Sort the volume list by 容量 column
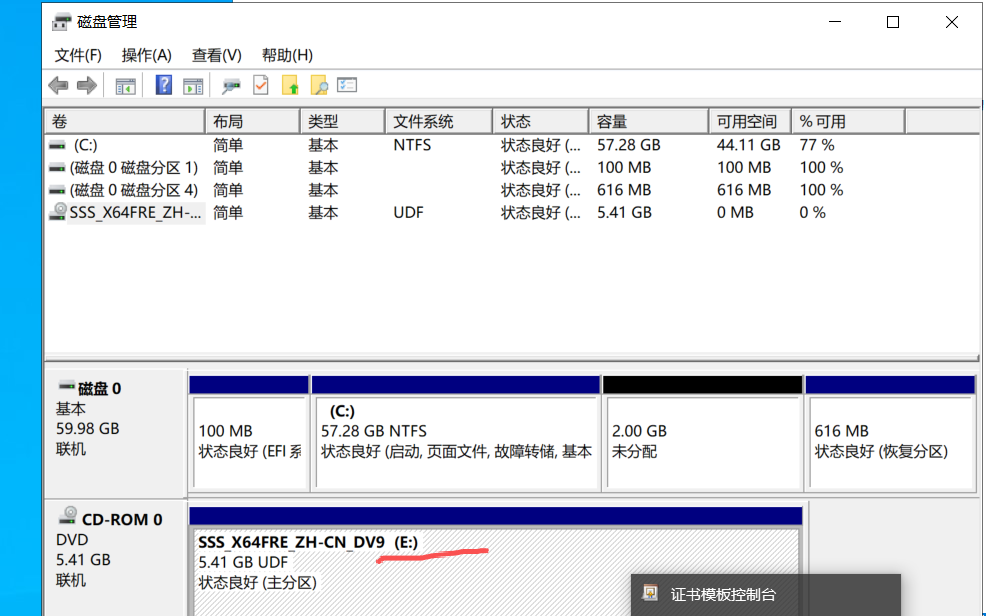The height and width of the screenshot is (616, 1004). (x=648, y=121)
